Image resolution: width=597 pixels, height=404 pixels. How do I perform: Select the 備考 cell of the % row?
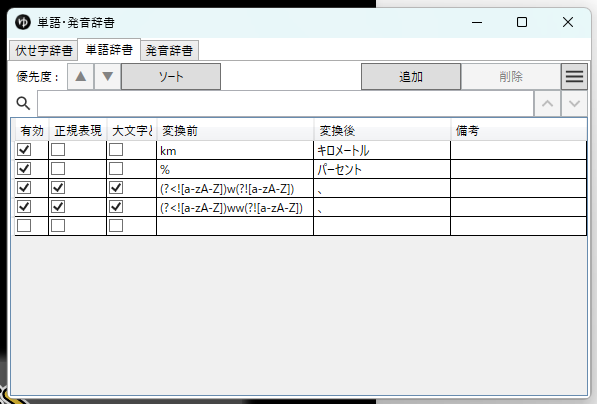(518, 169)
